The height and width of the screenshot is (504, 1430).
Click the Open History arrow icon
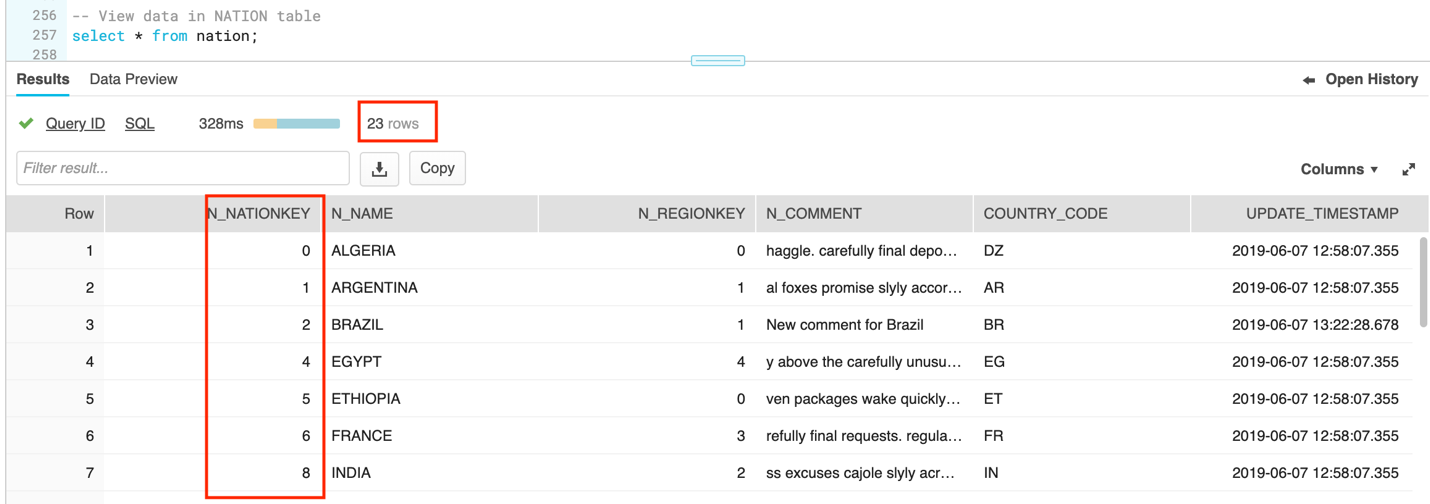(x=1308, y=80)
